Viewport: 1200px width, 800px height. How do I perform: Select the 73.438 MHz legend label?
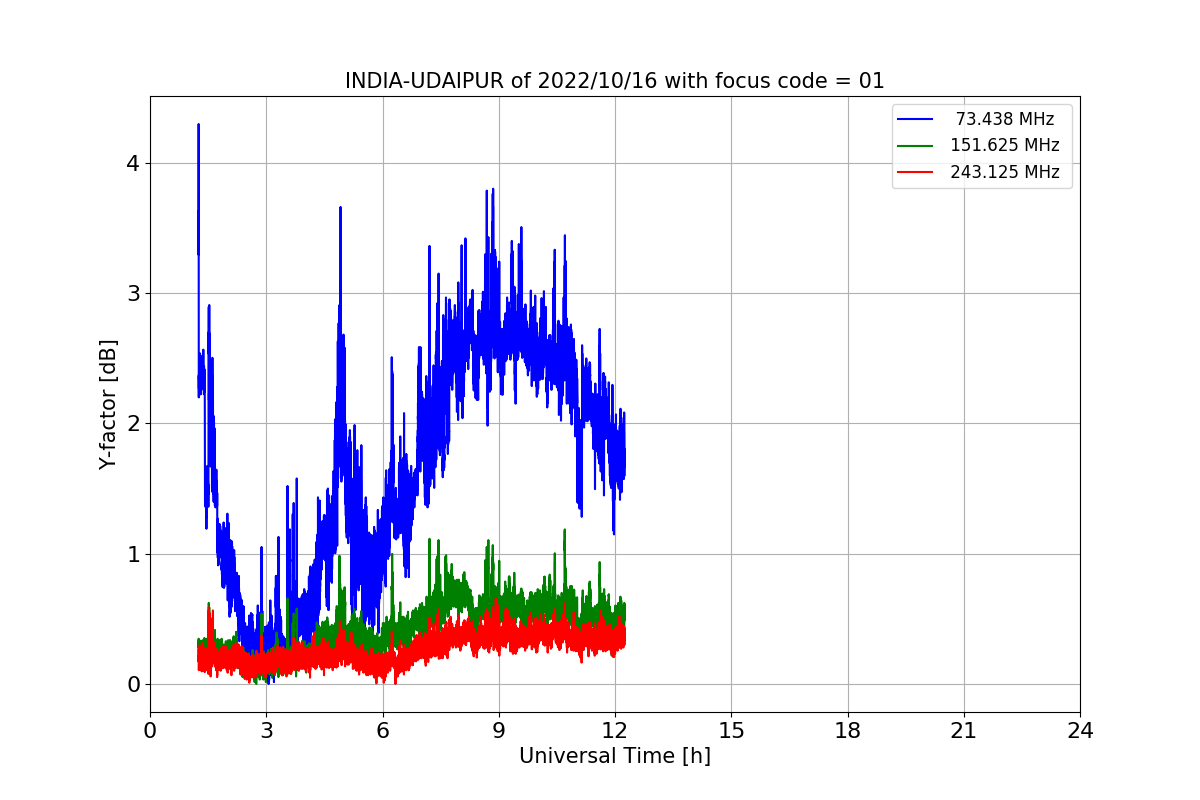[x=1004, y=119]
